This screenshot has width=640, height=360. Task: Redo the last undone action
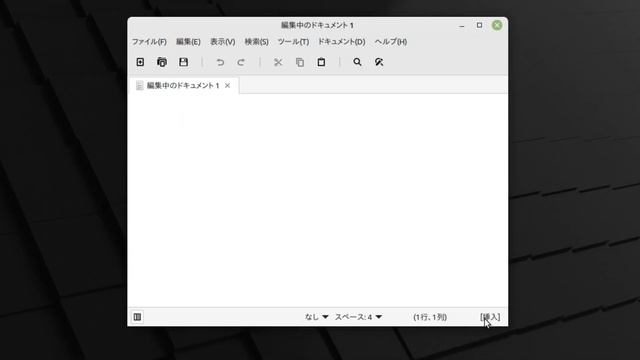pyautogui.click(x=241, y=62)
